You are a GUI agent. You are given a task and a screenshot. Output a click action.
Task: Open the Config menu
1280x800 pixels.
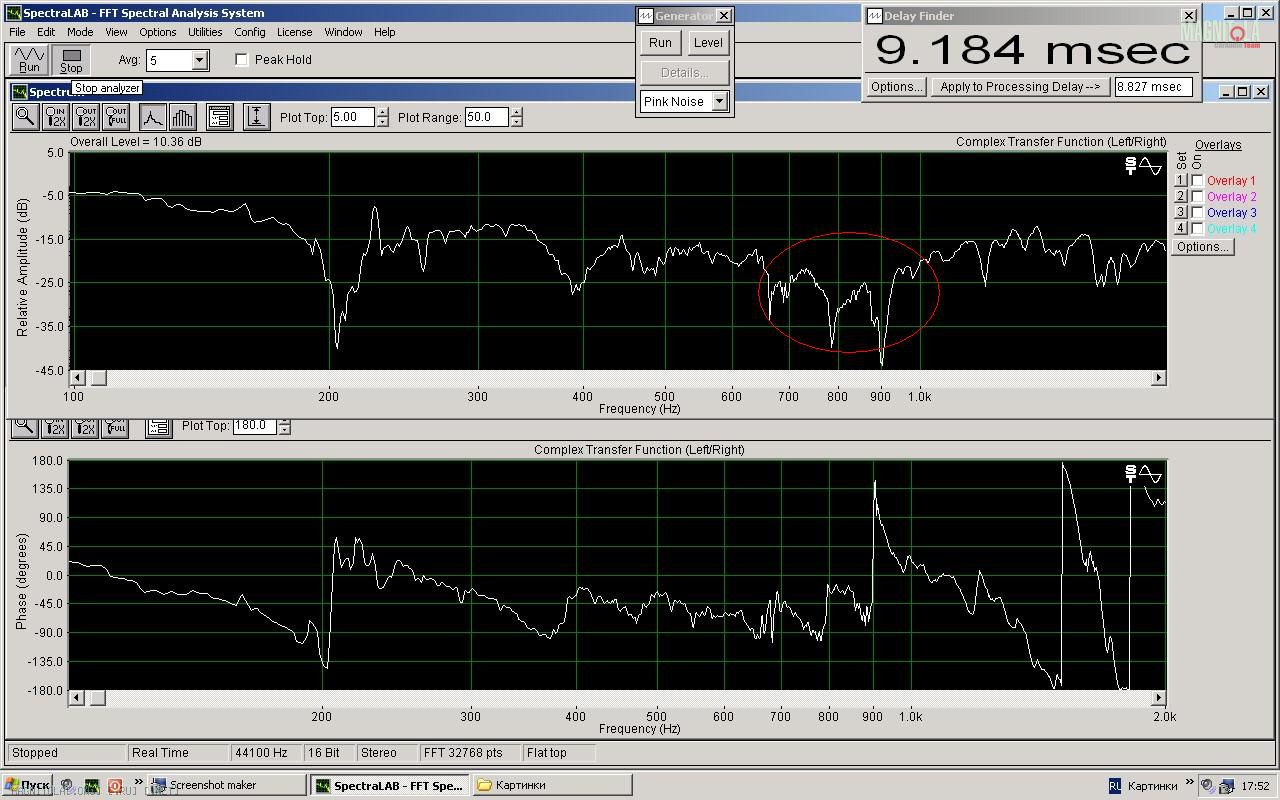coord(249,32)
